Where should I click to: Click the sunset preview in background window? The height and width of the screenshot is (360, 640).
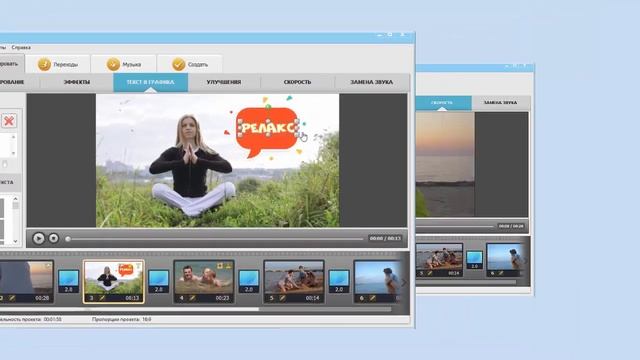445,164
